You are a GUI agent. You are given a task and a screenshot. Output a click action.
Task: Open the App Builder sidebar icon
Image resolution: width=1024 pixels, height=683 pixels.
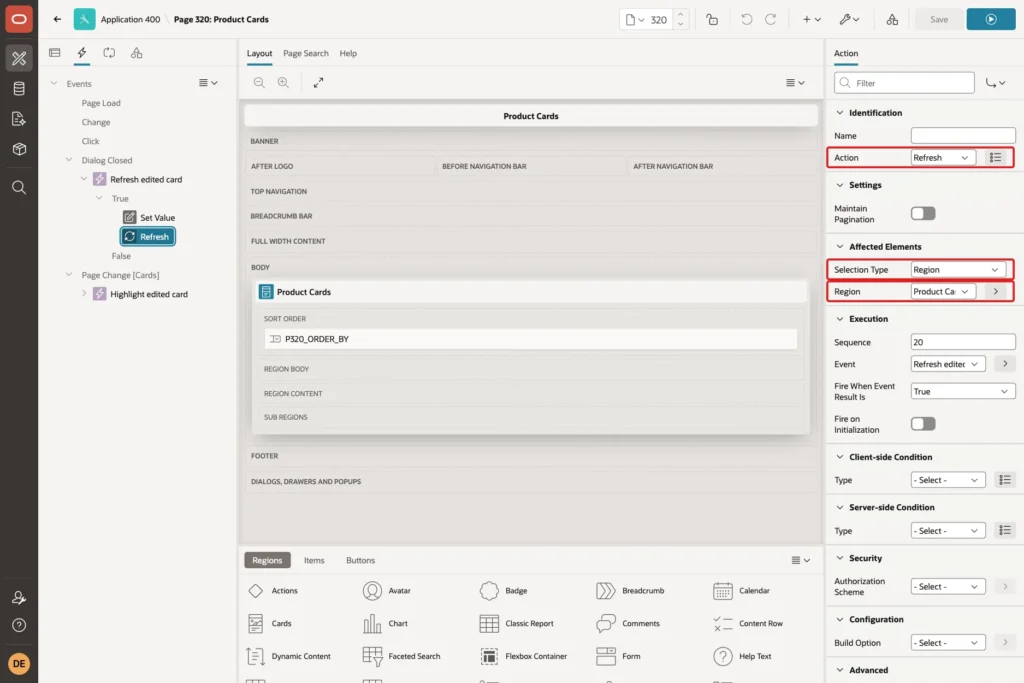[x=19, y=58]
